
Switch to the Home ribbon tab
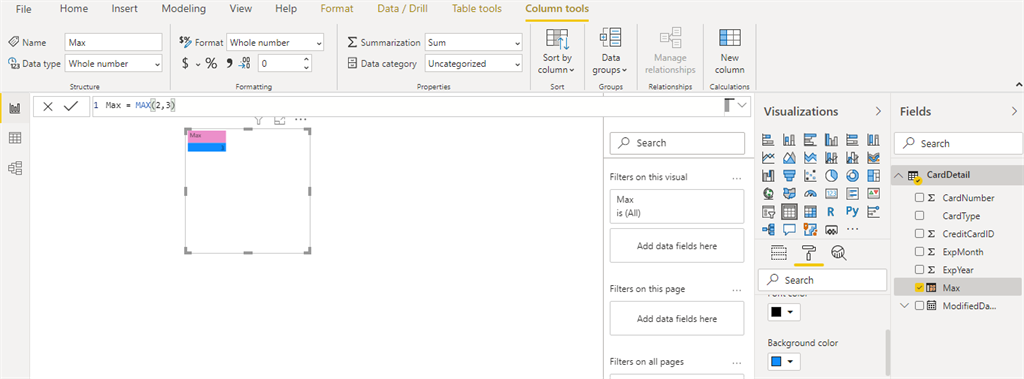coord(74,9)
